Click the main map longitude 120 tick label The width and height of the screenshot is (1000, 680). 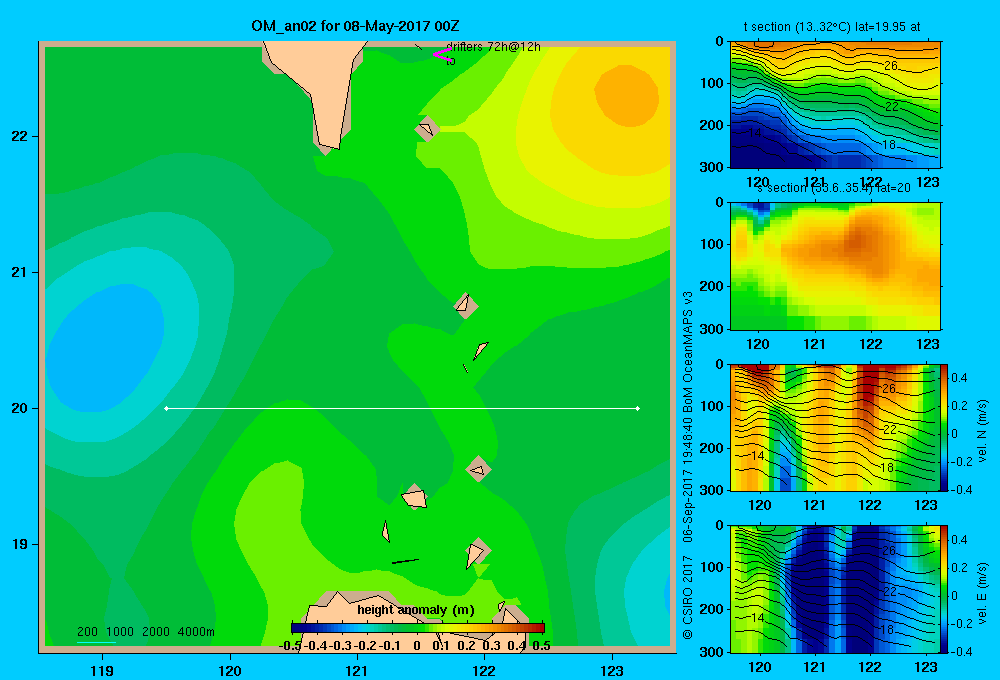click(x=230, y=670)
